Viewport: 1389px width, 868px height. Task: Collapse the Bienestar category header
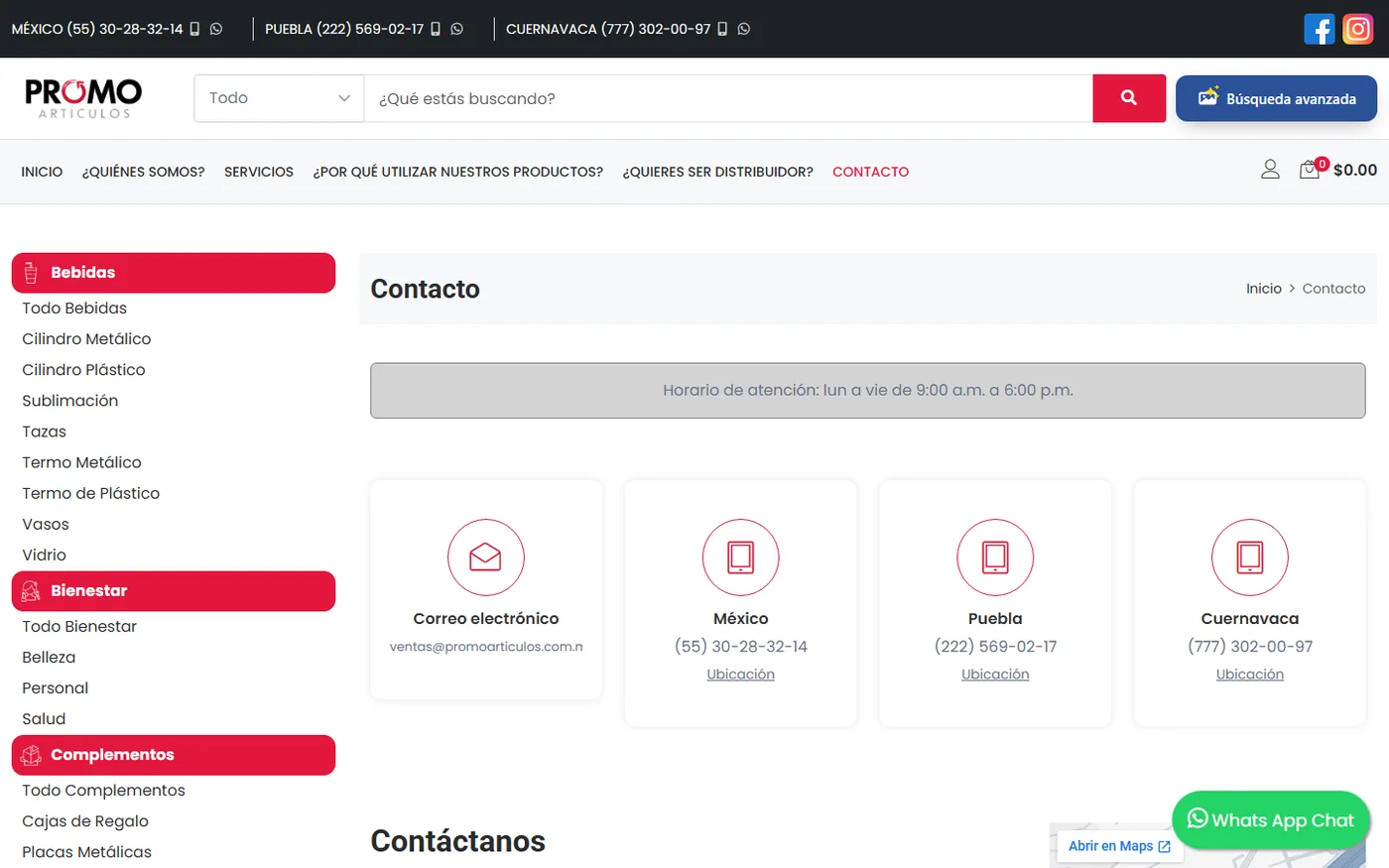[x=174, y=591]
